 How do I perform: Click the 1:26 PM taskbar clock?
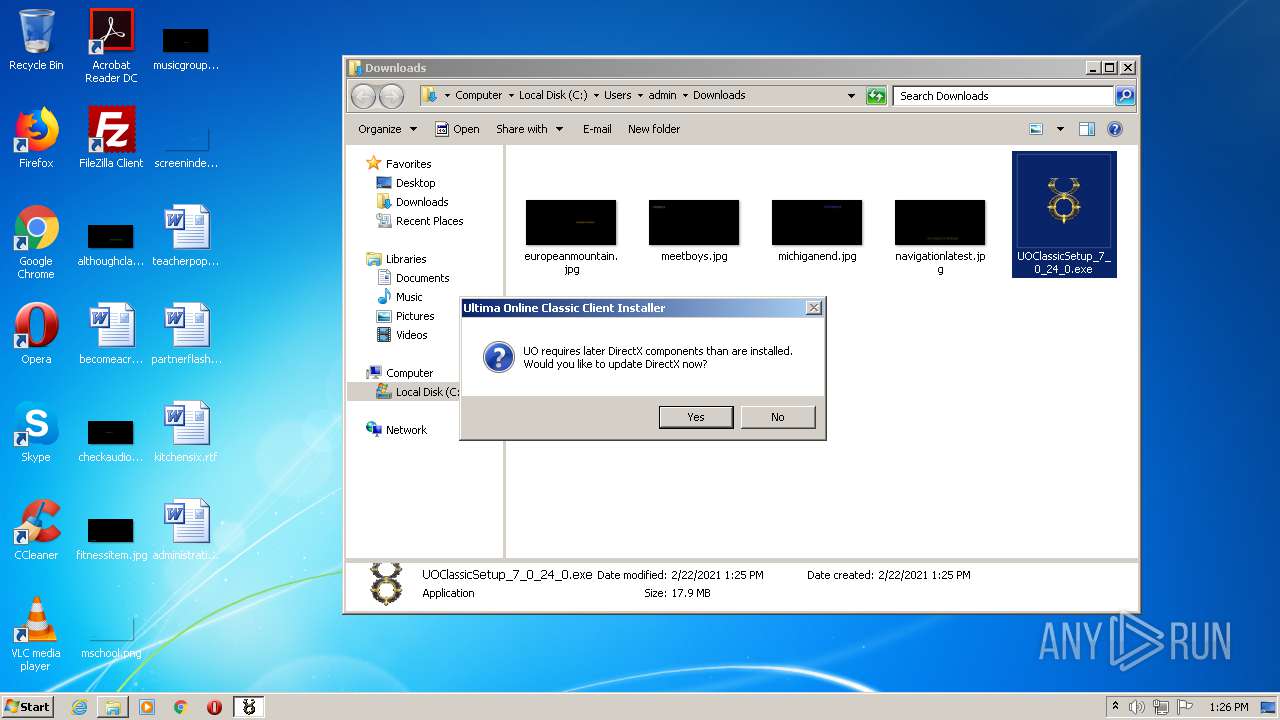(x=1229, y=707)
